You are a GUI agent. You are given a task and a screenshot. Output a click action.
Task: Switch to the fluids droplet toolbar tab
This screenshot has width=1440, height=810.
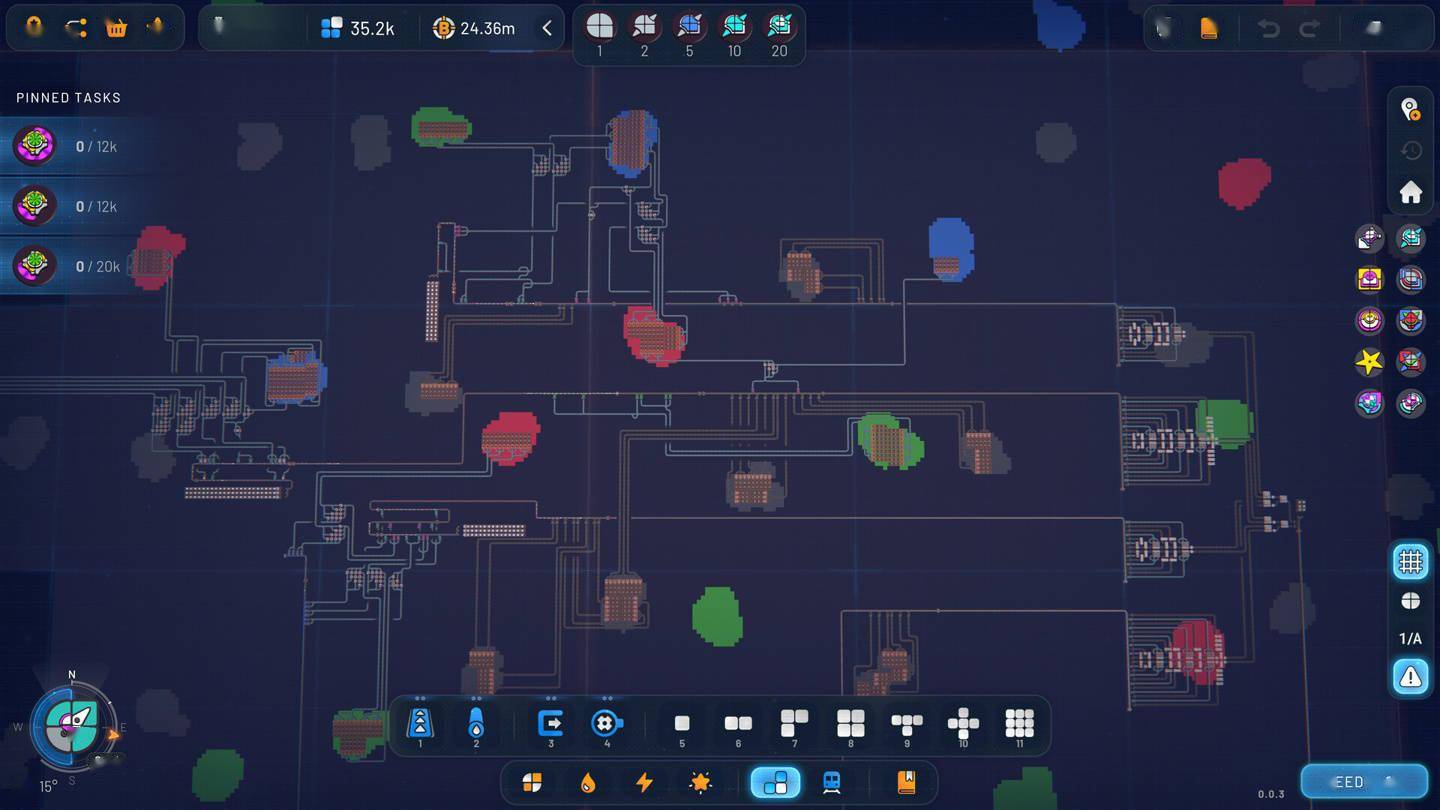588,782
